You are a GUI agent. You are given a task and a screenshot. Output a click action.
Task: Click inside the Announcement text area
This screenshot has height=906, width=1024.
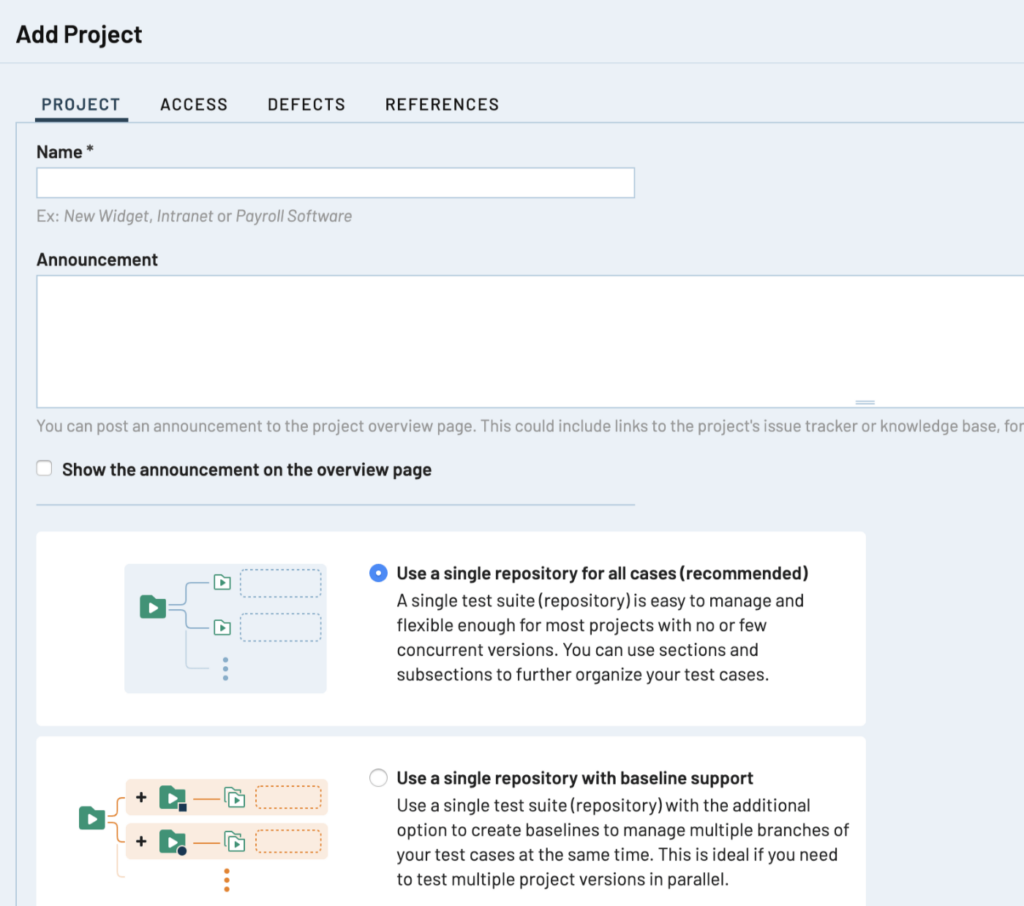pyautogui.click(x=530, y=342)
